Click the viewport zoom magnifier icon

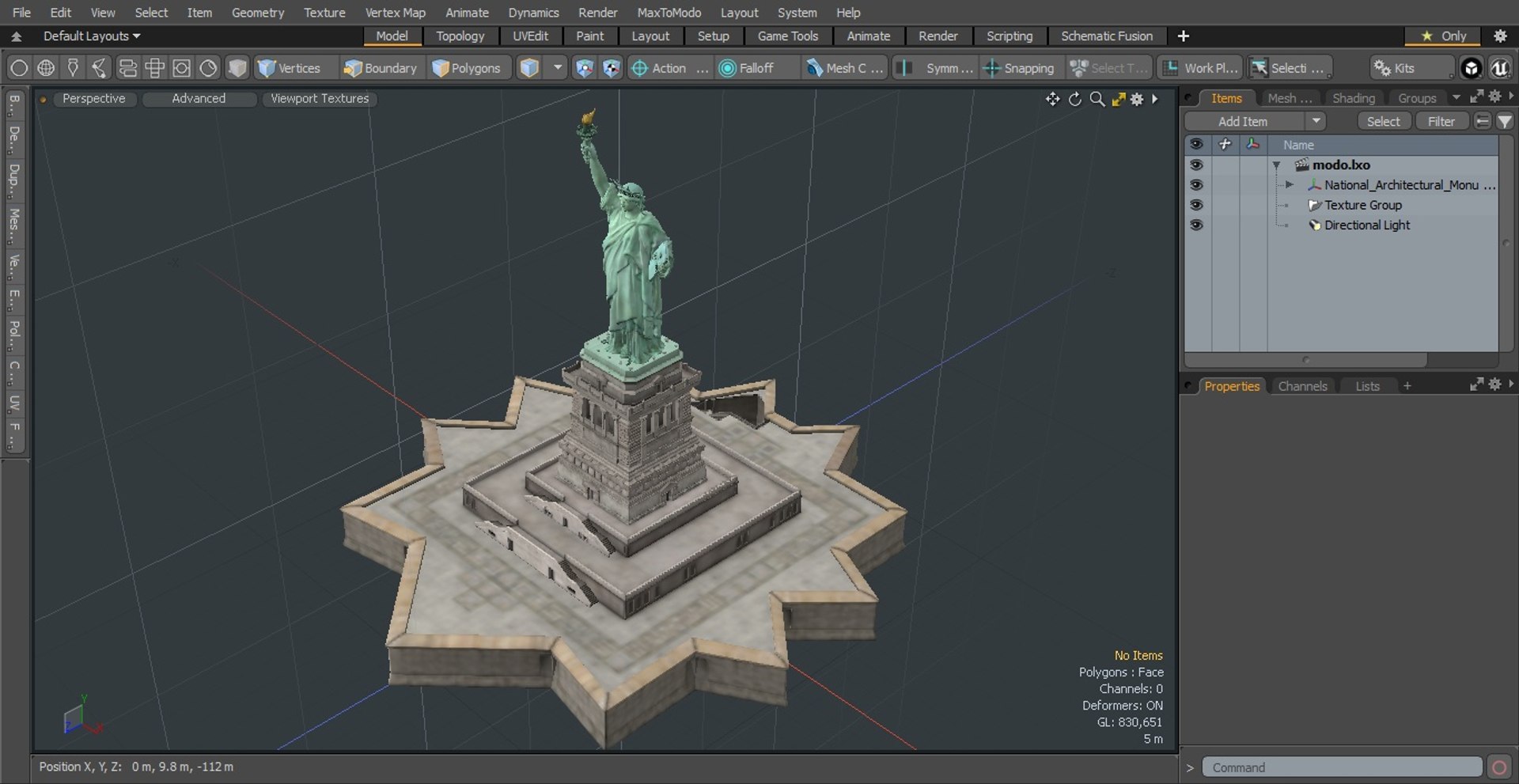click(x=1097, y=99)
